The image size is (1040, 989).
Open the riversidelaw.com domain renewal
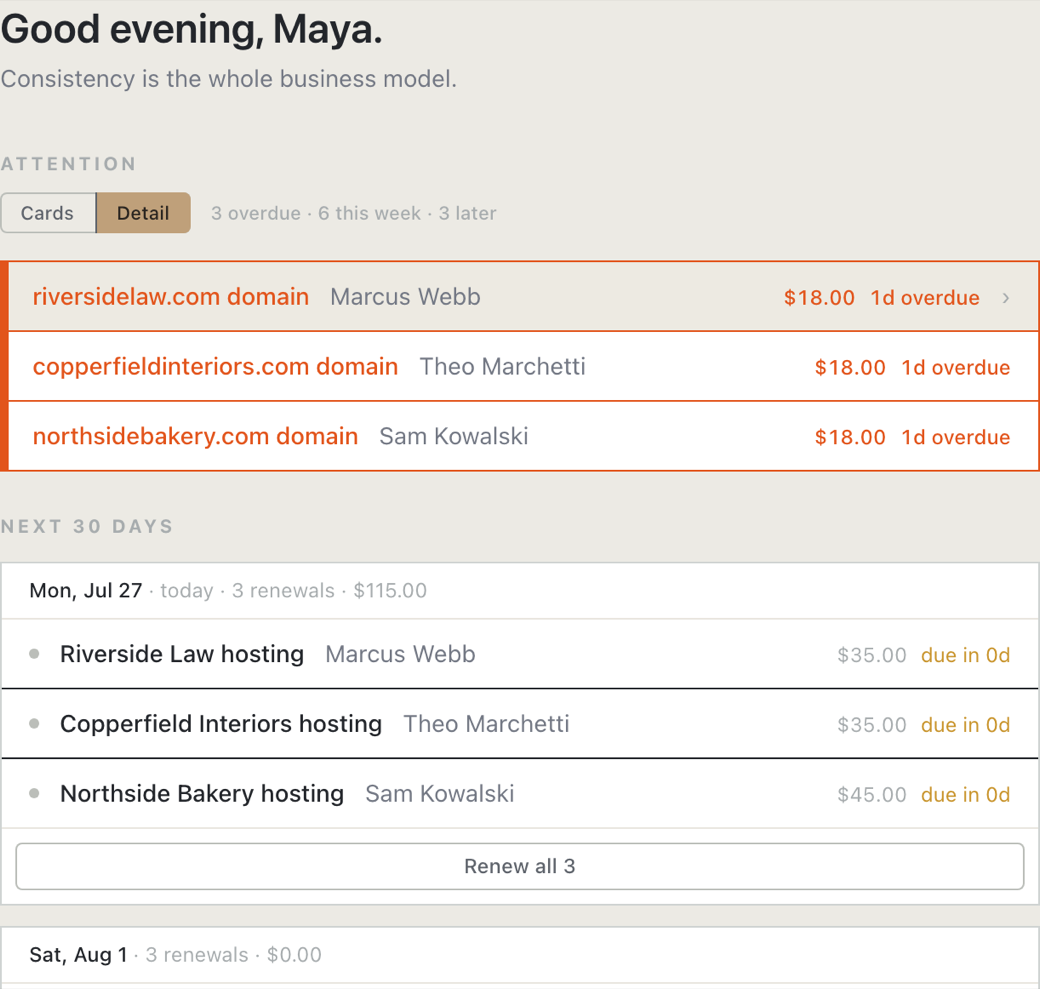coord(523,297)
